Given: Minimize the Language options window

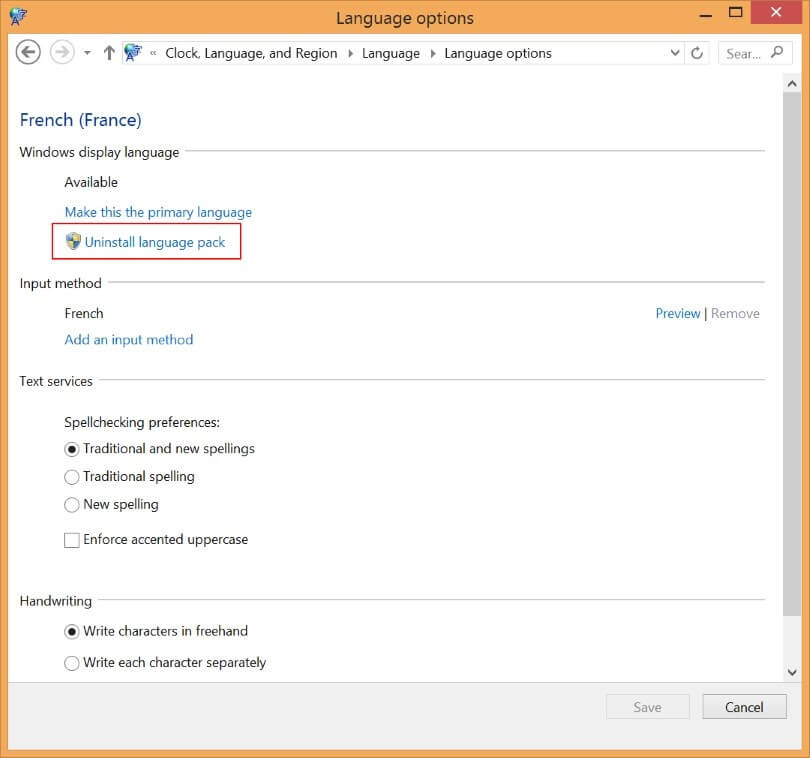Looking at the screenshot, I should tap(706, 16).
